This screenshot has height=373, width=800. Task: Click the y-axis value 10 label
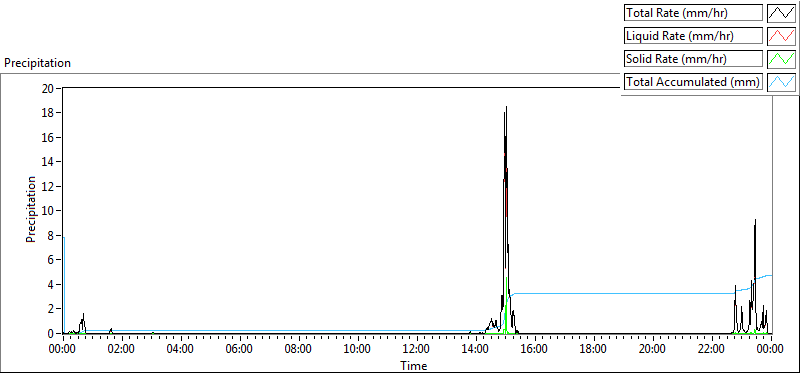click(x=47, y=211)
